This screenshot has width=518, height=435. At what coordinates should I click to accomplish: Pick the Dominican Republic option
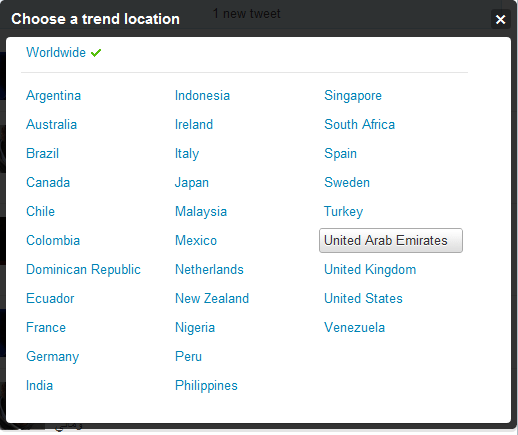point(83,269)
